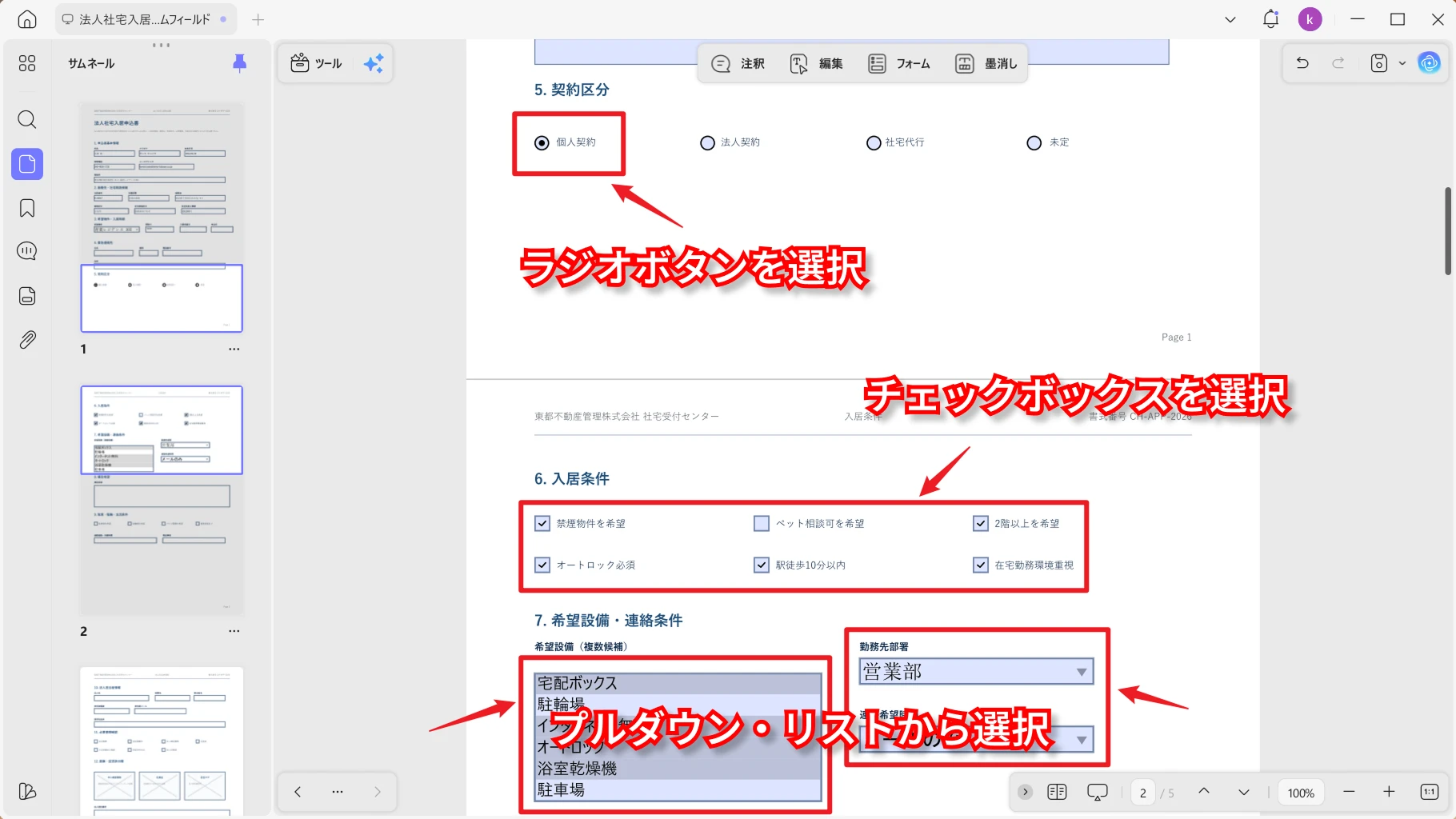Open more options in the bottom-left navigation bar
The width and height of the screenshot is (1456, 819).
coord(338,792)
